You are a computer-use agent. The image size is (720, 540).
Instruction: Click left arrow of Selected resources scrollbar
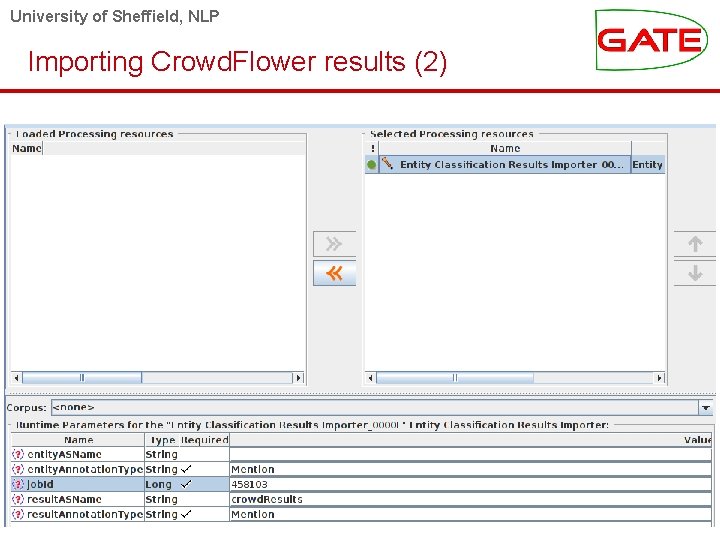point(371,378)
